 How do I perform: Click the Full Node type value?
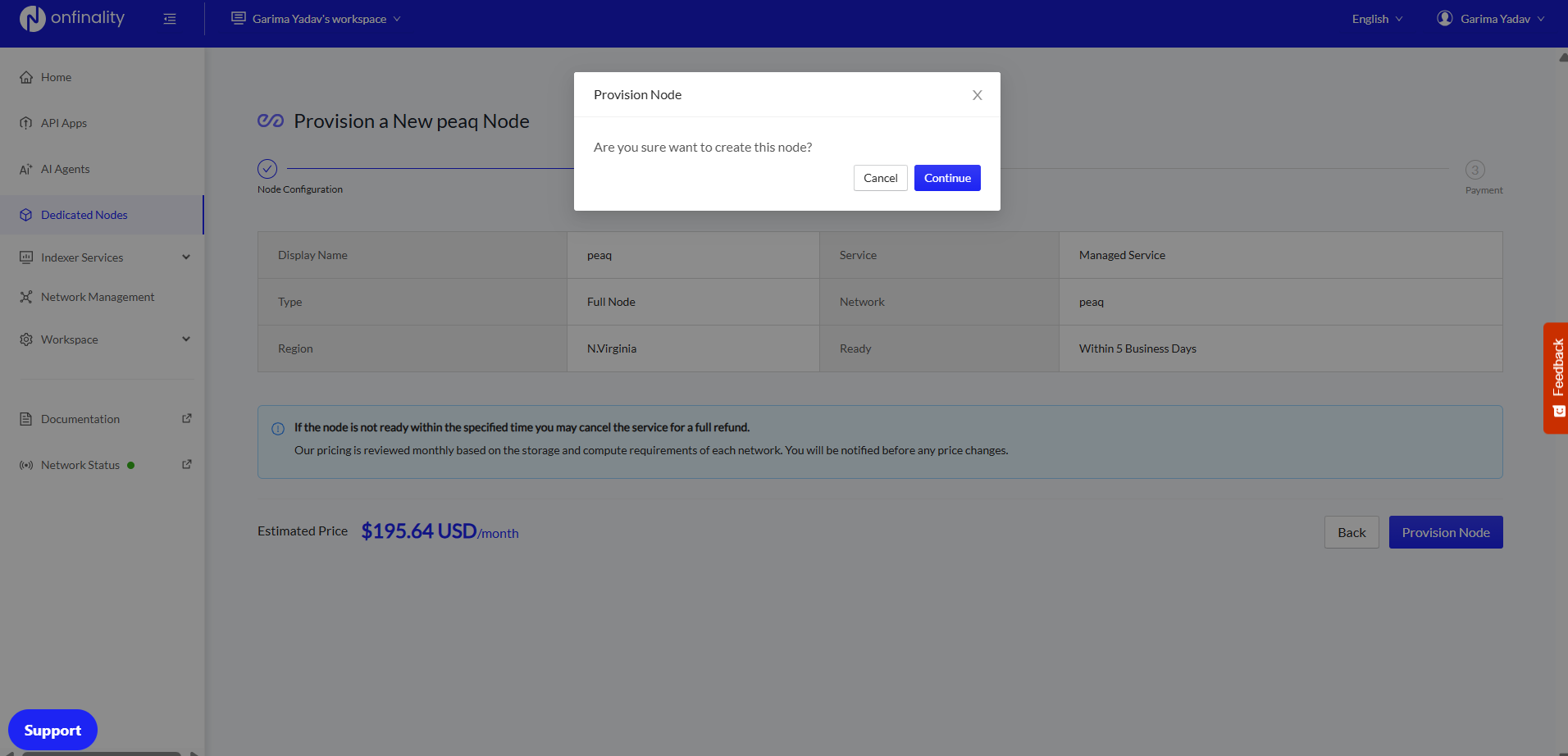click(611, 302)
